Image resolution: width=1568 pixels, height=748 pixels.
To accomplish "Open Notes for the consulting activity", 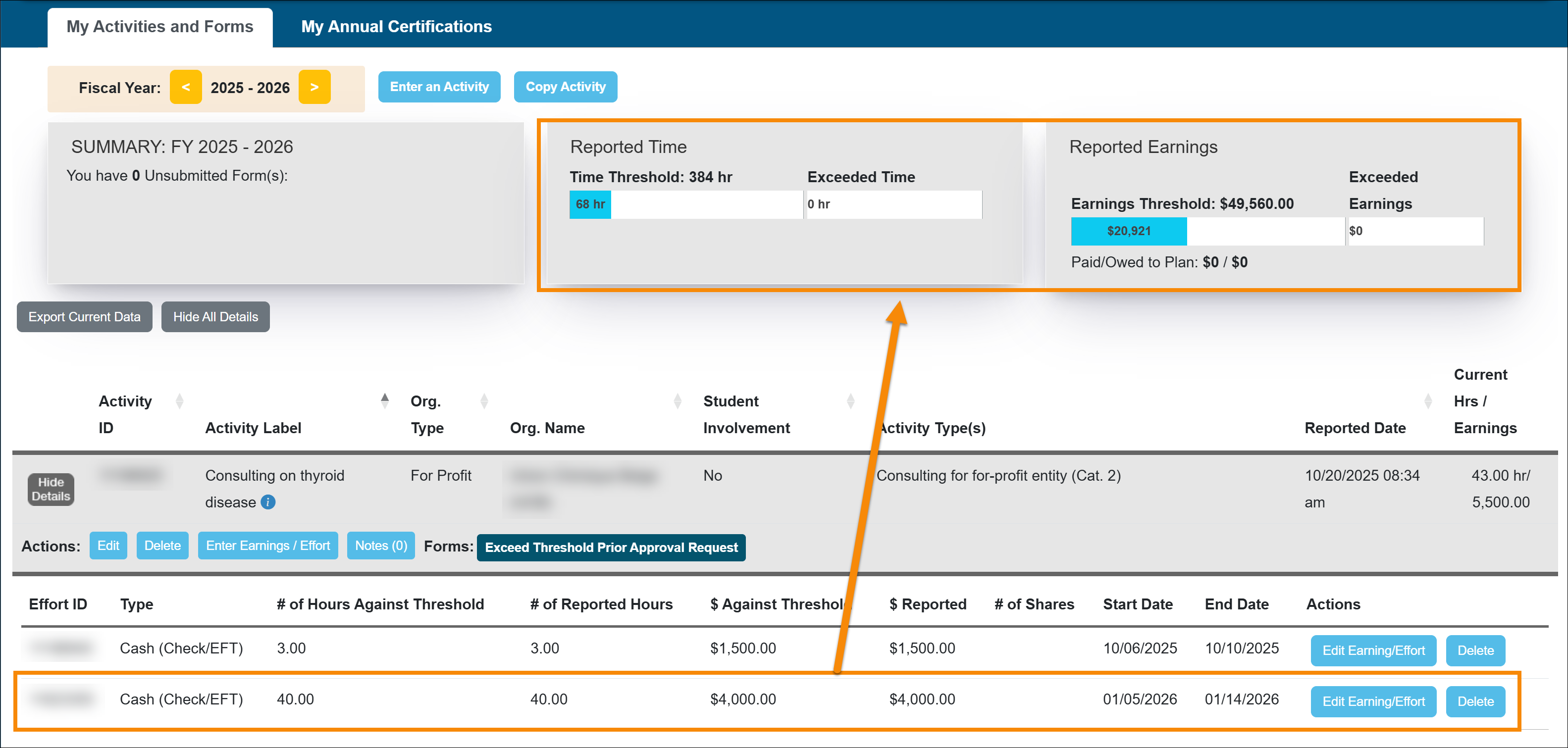I will point(380,546).
